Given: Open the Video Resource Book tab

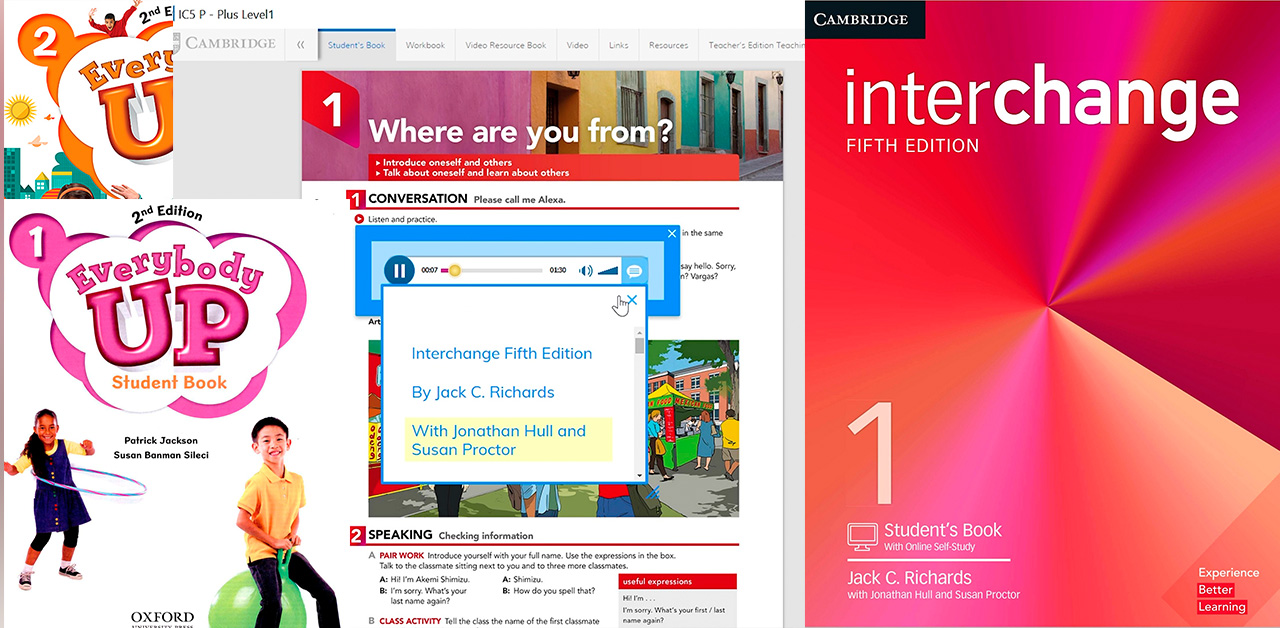Looking at the screenshot, I should (505, 45).
